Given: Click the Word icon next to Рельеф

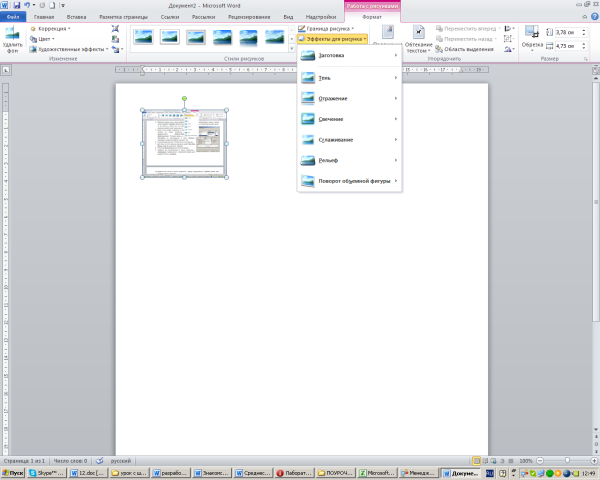Looking at the screenshot, I should click(x=309, y=160).
